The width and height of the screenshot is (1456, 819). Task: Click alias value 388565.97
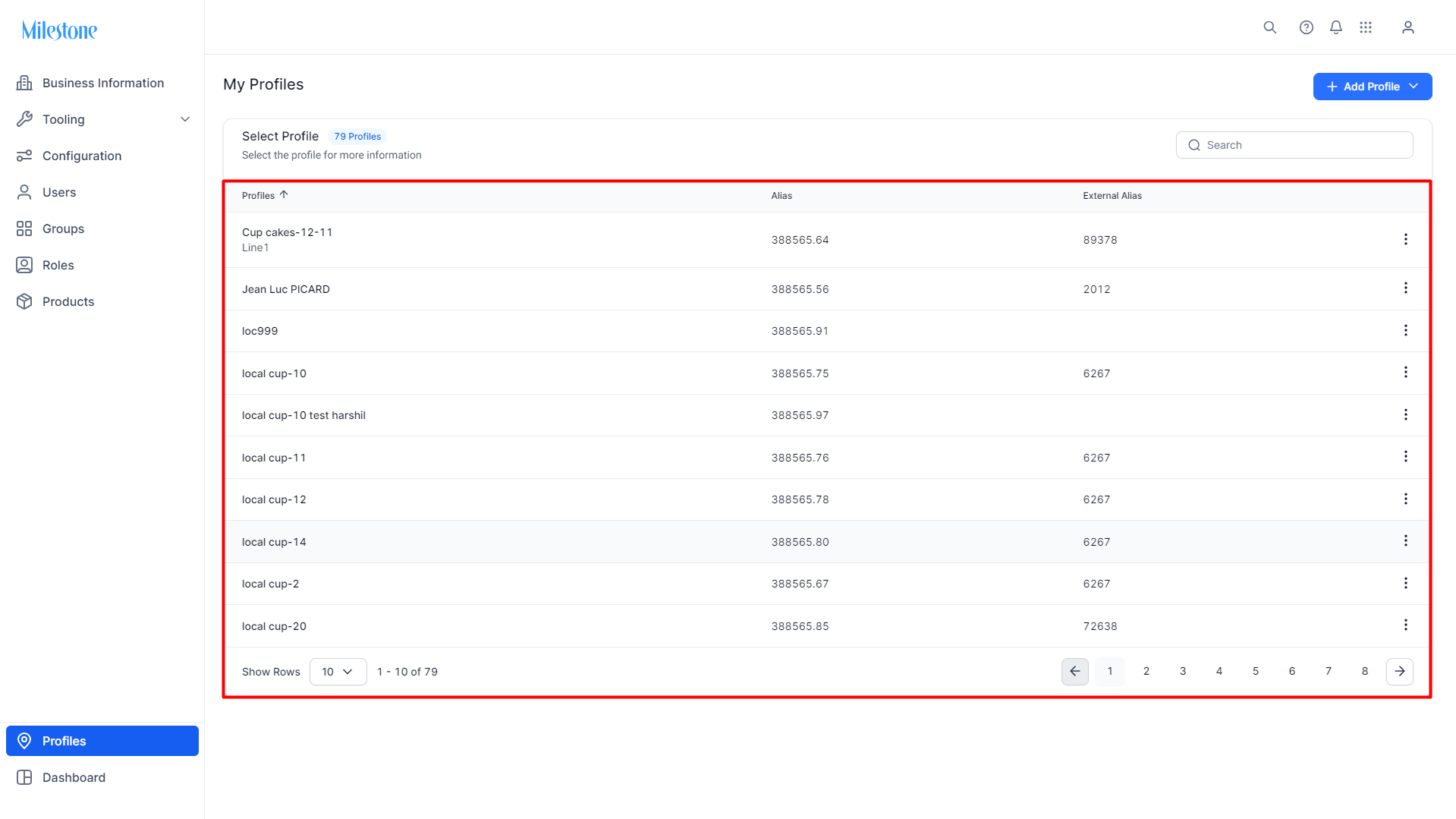tap(800, 415)
